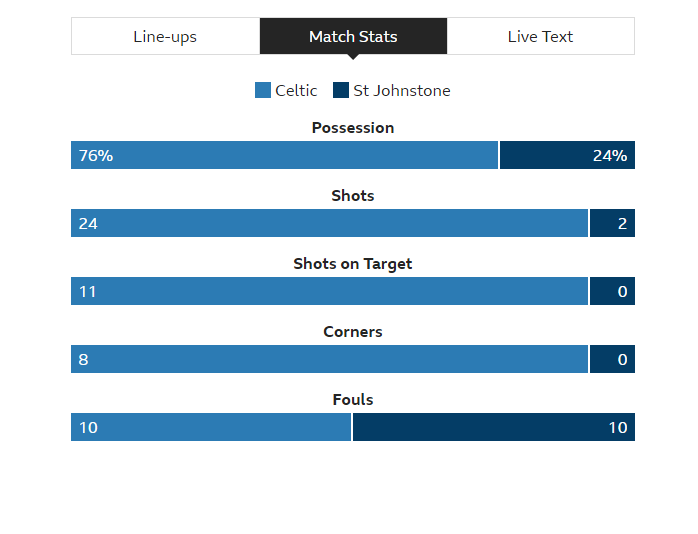Click Celtic's 8 corners bar
698x534 pixels.
click(x=329, y=359)
